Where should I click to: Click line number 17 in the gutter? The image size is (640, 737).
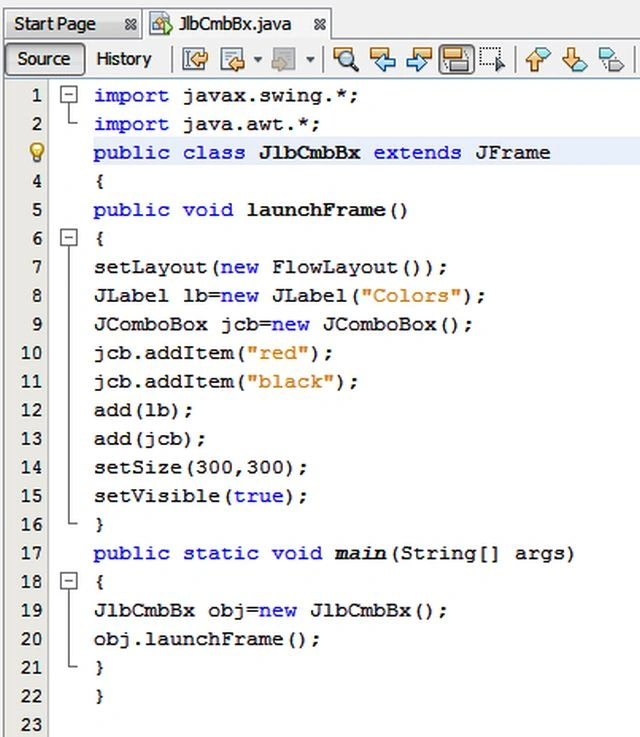coord(31,553)
